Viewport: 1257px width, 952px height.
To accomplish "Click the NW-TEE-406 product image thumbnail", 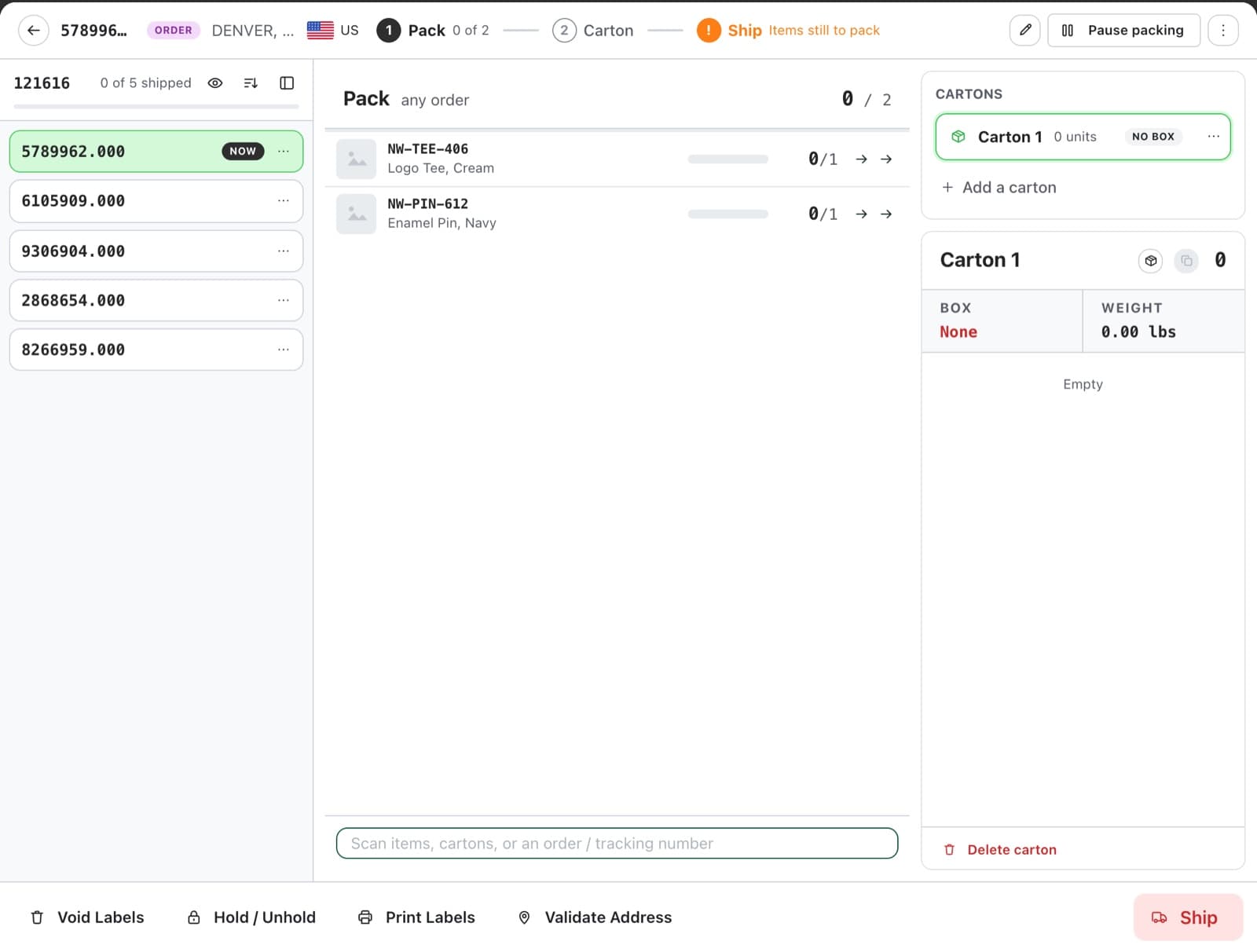I will click(x=357, y=159).
